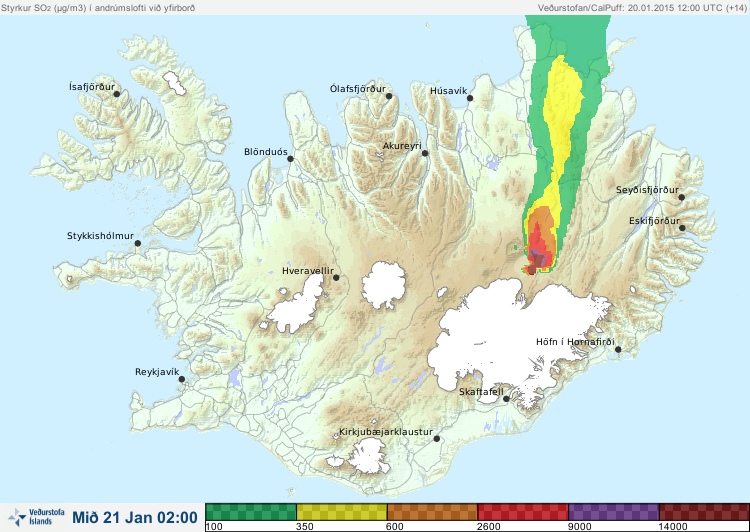Click the Seyðisfjörður label text
Image resolution: width=750 pixels, height=532 pixels.
pos(647,190)
